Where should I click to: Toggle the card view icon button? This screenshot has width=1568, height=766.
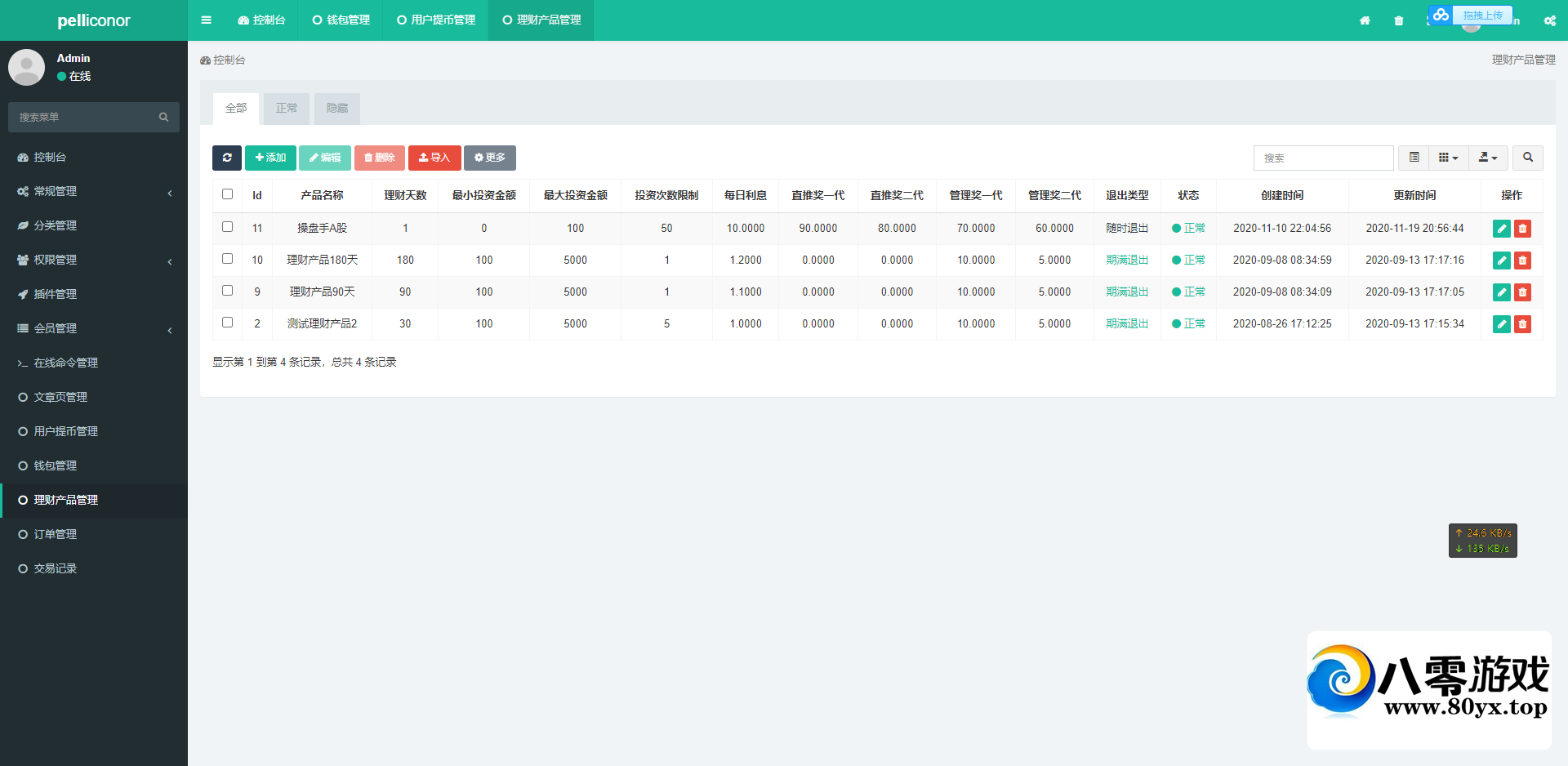pos(1414,158)
